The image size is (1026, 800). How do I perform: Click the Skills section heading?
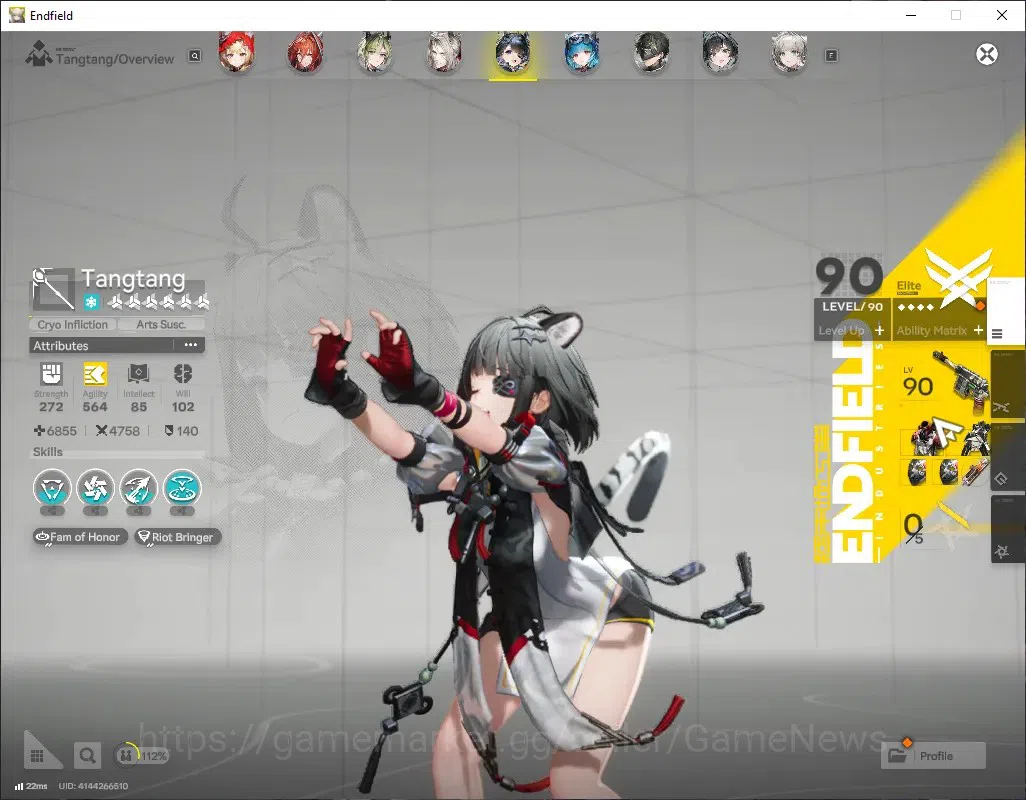(48, 451)
